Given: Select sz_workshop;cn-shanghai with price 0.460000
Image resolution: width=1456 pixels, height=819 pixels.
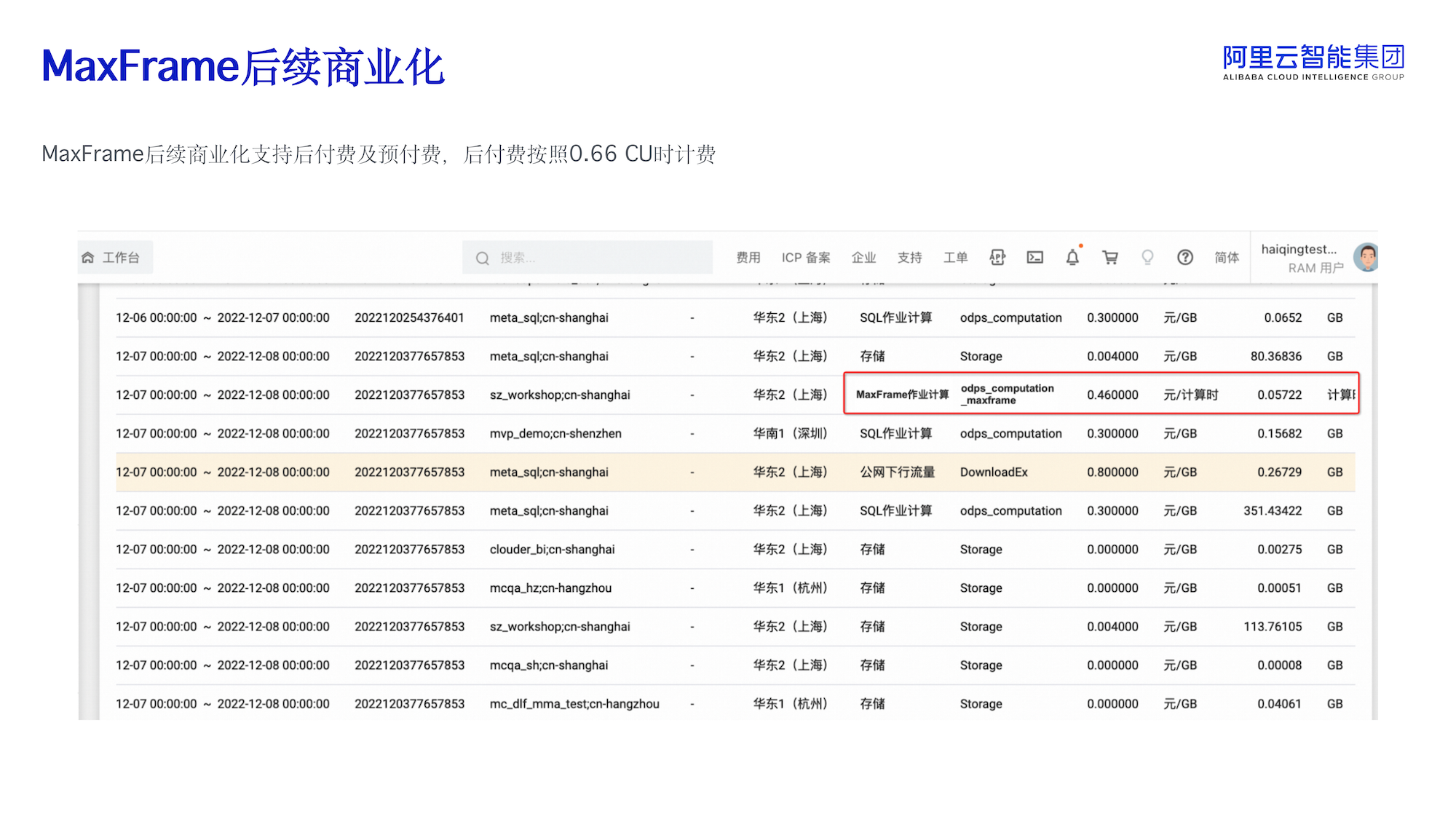Looking at the screenshot, I should [x=560, y=395].
